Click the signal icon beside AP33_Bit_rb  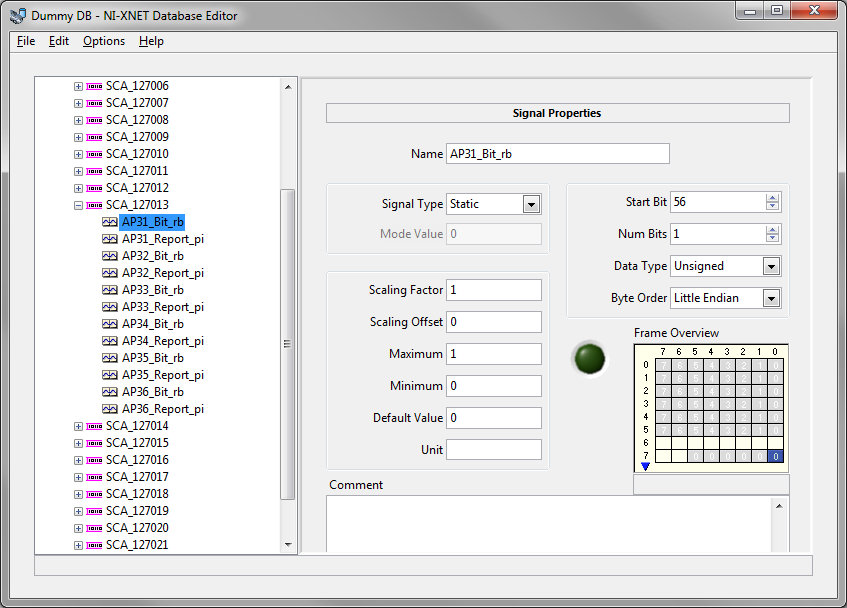tap(110, 290)
